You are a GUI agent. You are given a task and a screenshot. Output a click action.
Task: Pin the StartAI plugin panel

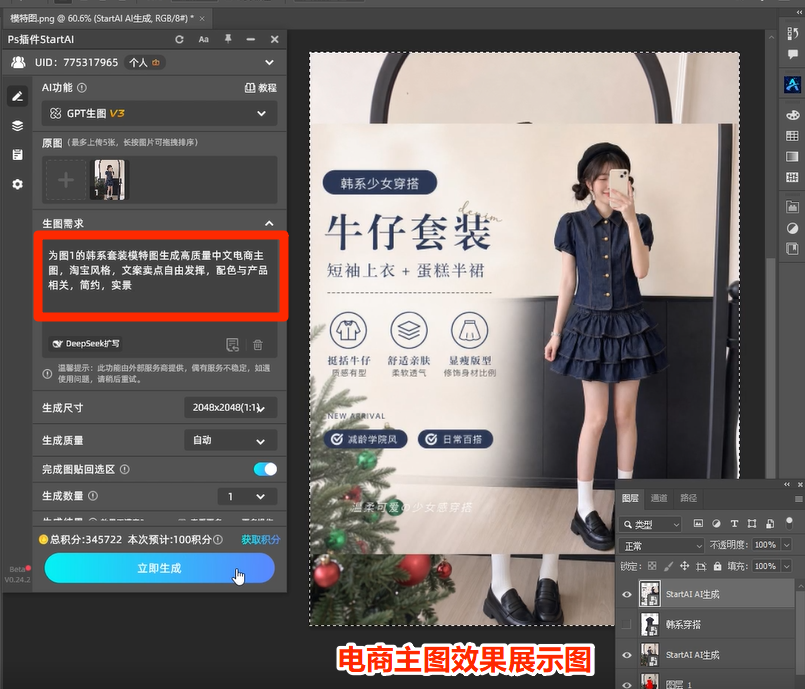click(228, 39)
